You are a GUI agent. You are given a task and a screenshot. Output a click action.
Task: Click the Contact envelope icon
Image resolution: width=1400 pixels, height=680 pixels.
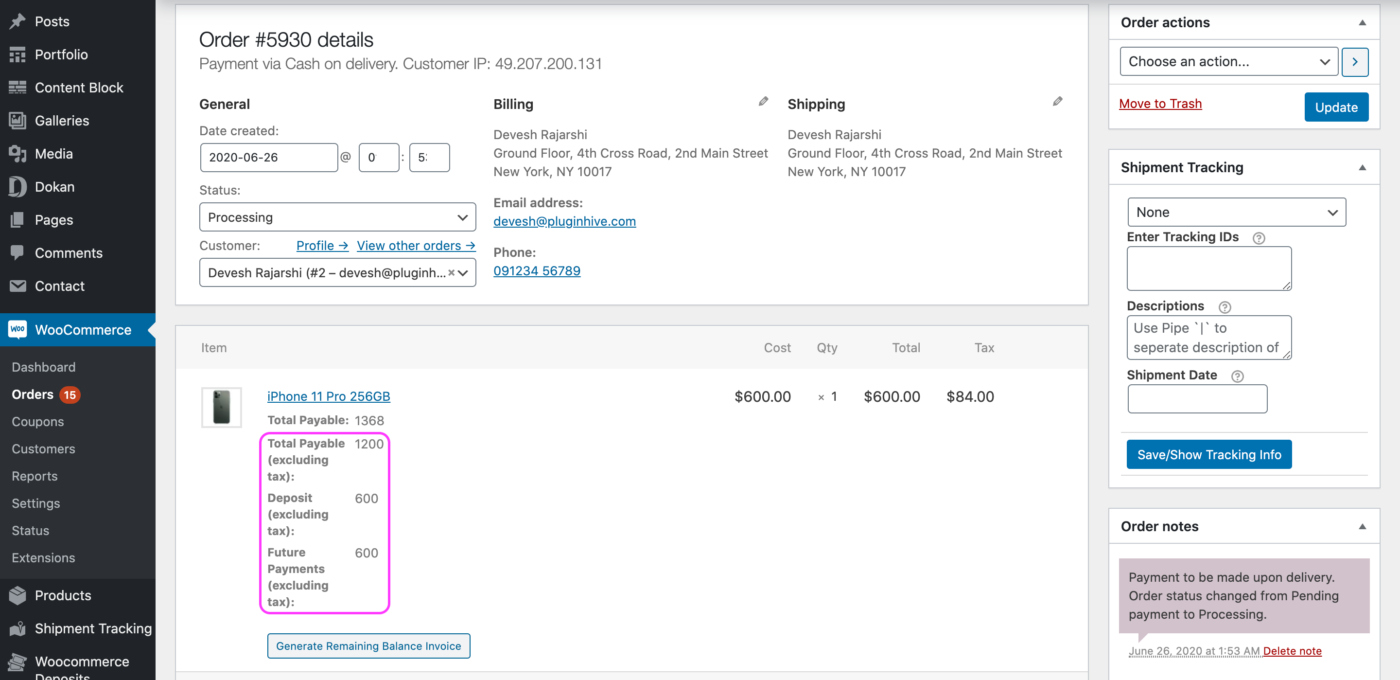point(17,285)
